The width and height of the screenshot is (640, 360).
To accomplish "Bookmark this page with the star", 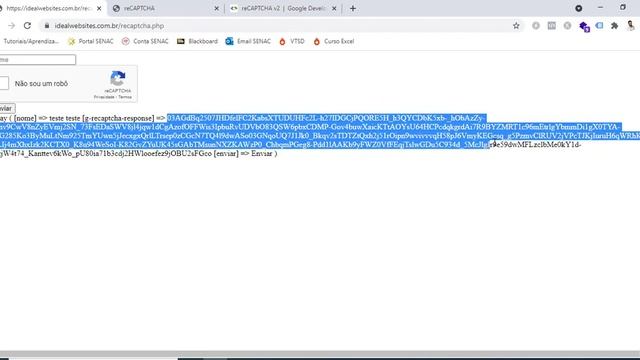I will coord(516,26).
